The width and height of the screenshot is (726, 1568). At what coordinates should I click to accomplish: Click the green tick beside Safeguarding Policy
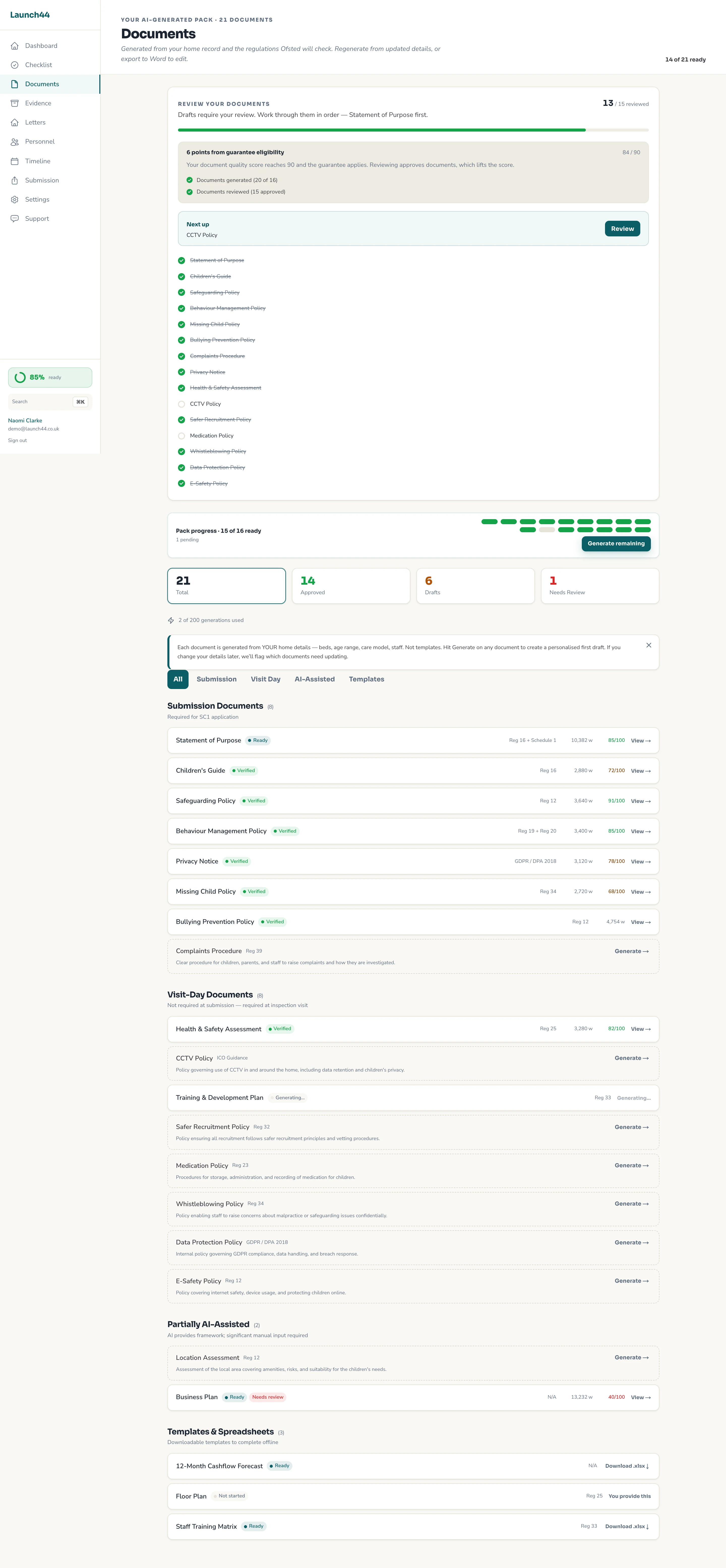tap(181, 292)
